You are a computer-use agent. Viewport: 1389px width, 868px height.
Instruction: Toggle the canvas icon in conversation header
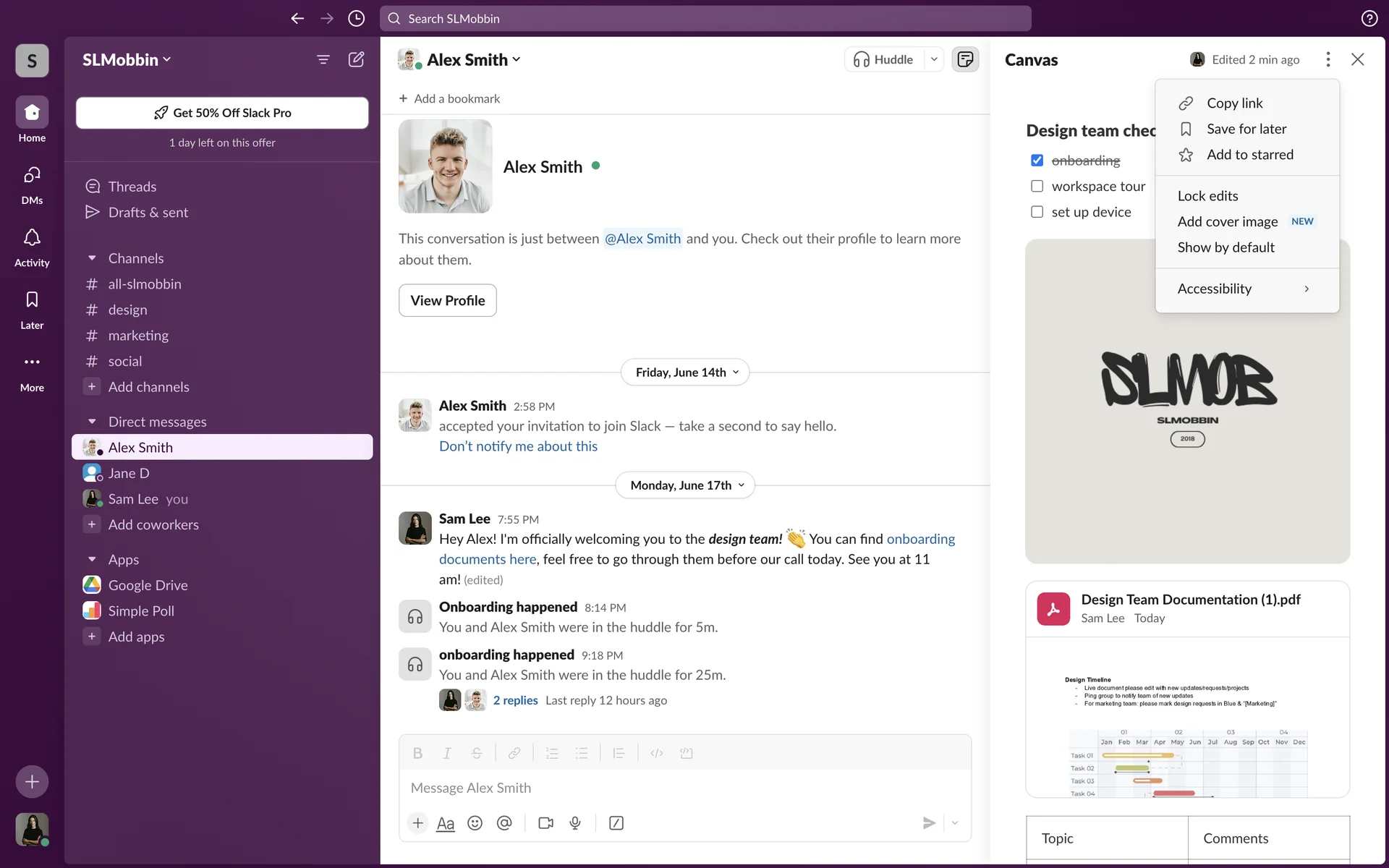[x=965, y=59]
